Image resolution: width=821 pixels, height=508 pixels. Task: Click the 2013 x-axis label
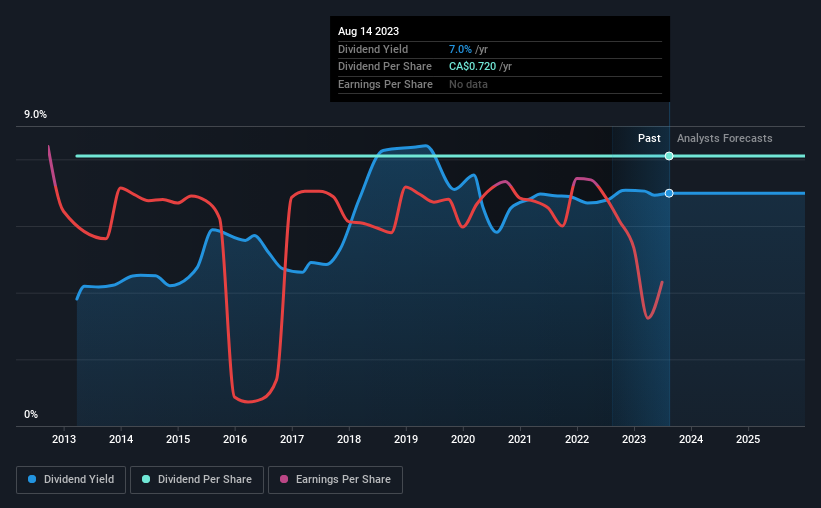tap(64, 439)
